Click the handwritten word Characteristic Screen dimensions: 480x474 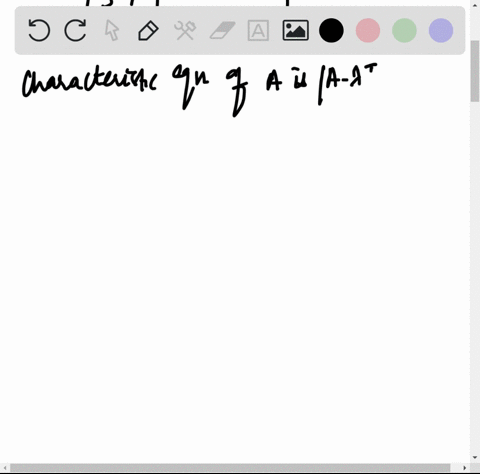(89, 83)
